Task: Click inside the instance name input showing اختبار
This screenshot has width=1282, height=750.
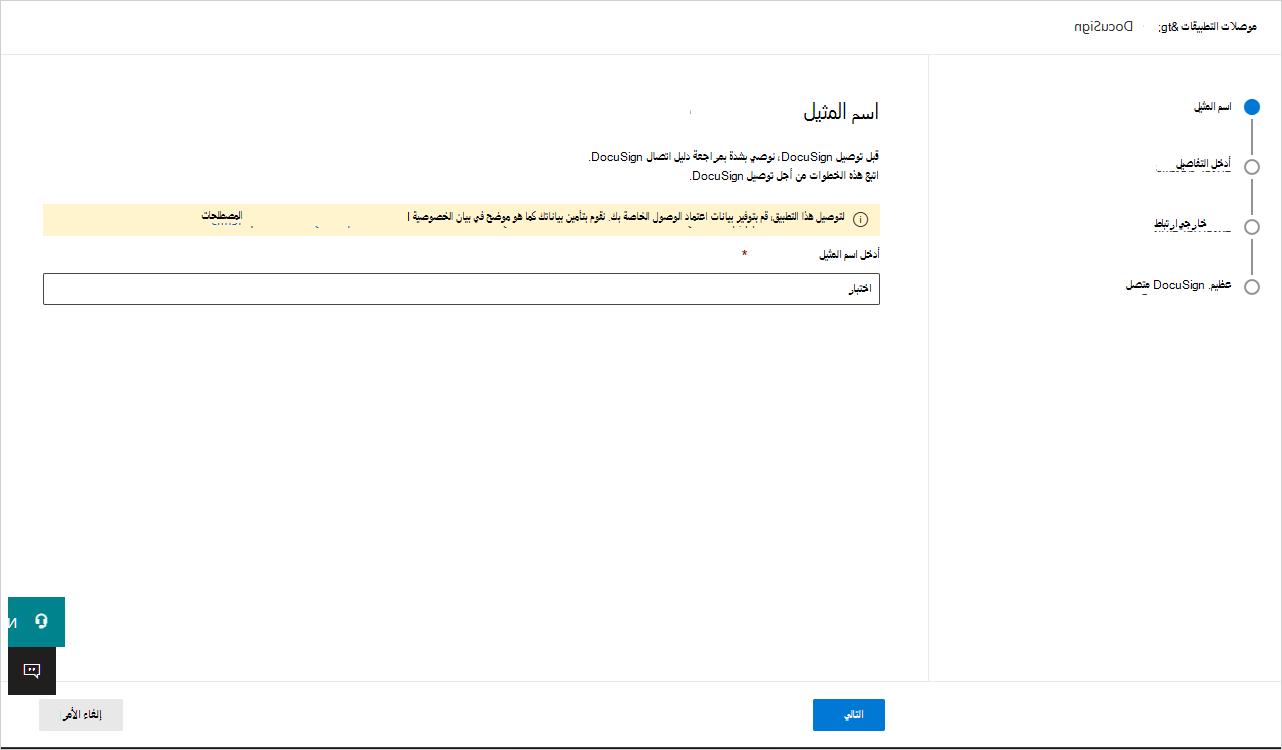Action: tap(460, 289)
